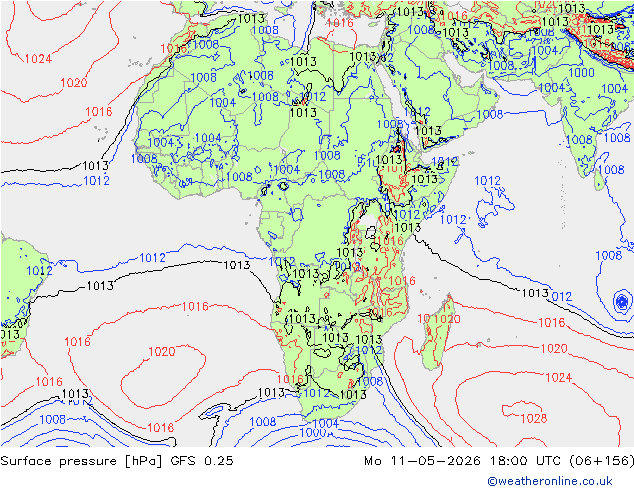Click the blue "1012" label below the Atlantic "1013"
Image resolution: width=634 pixels, height=490 pixels.
coord(96,180)
